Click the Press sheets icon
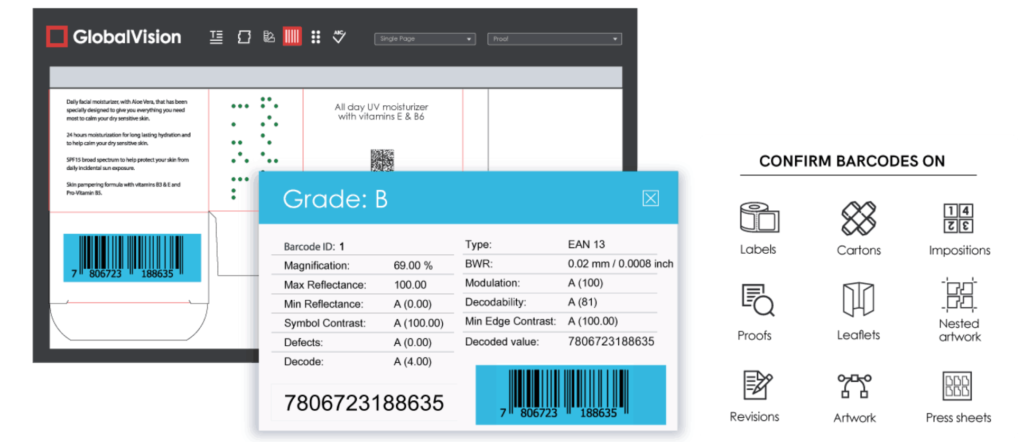Screen dimensions: 1024x442 [x=959, y=385]
